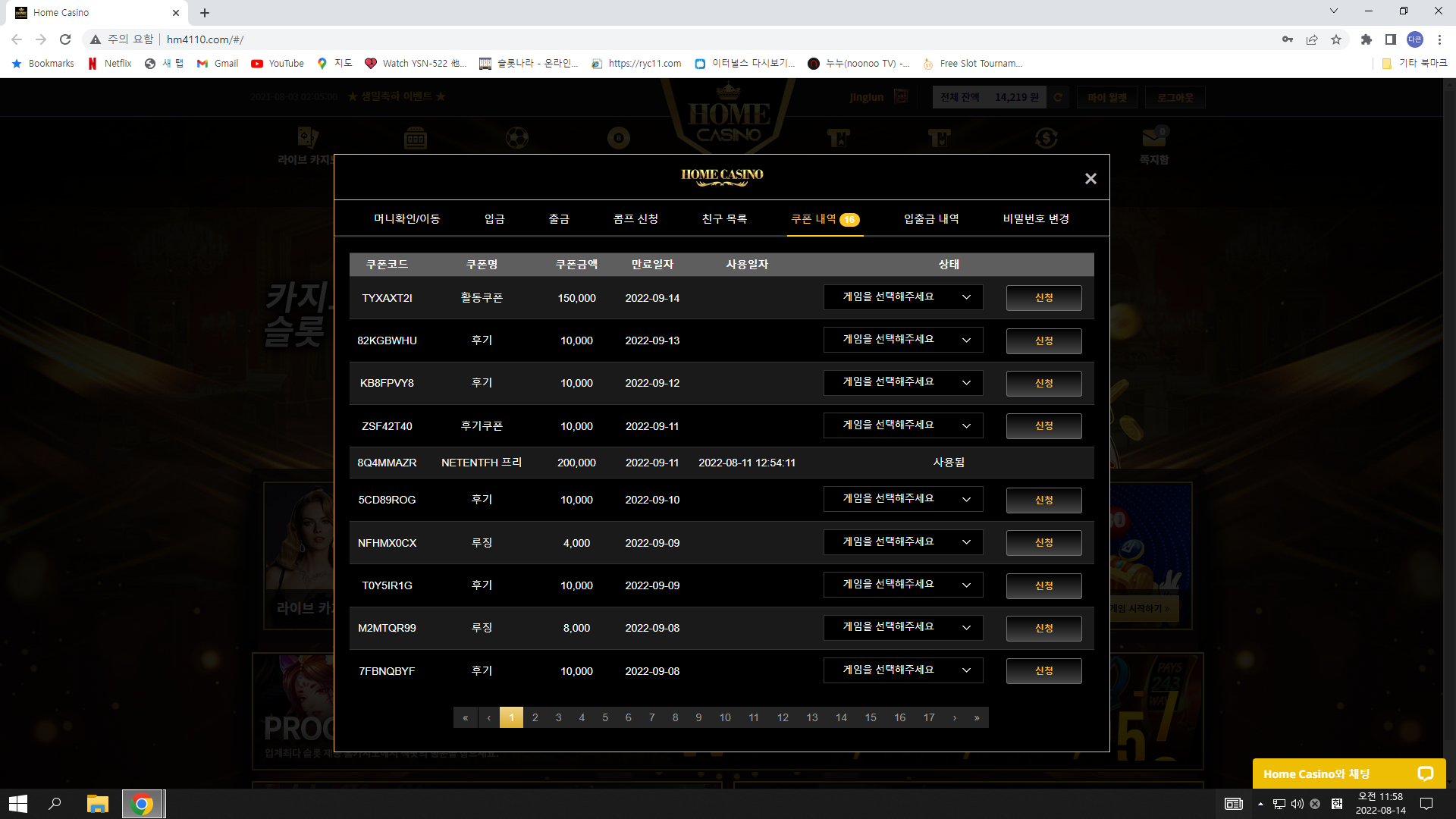
Task: Click the Windows taskbar search icon
Action: pos(55,804)
